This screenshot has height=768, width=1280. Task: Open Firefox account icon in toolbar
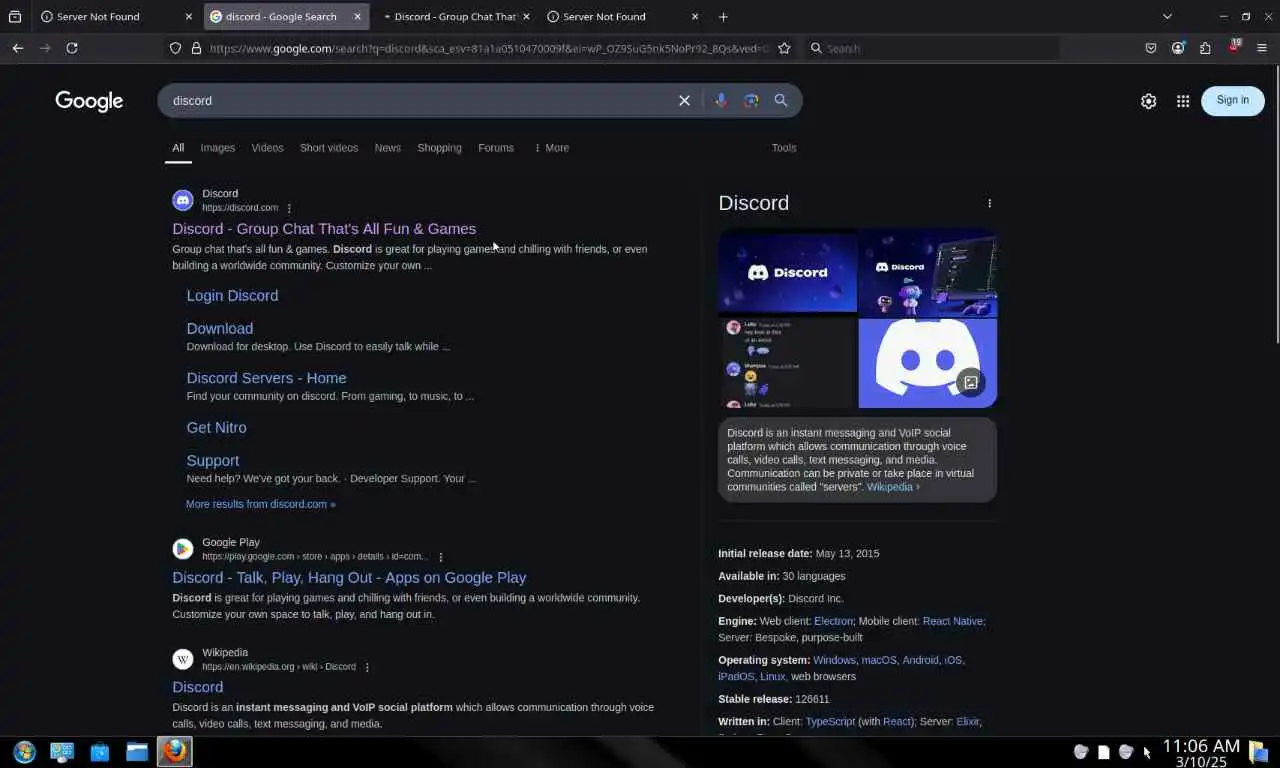(x=1178, y=48)
